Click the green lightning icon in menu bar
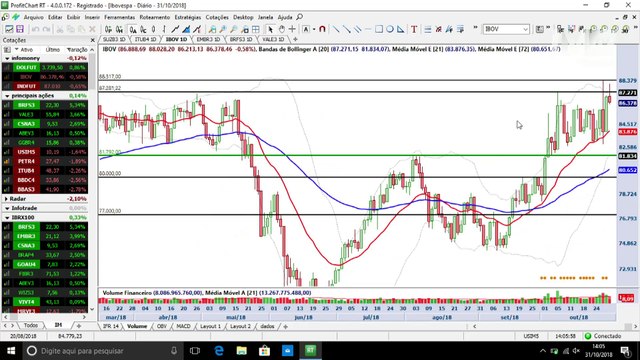This screenshot has width=640, height=360. (x=16, y=17)
